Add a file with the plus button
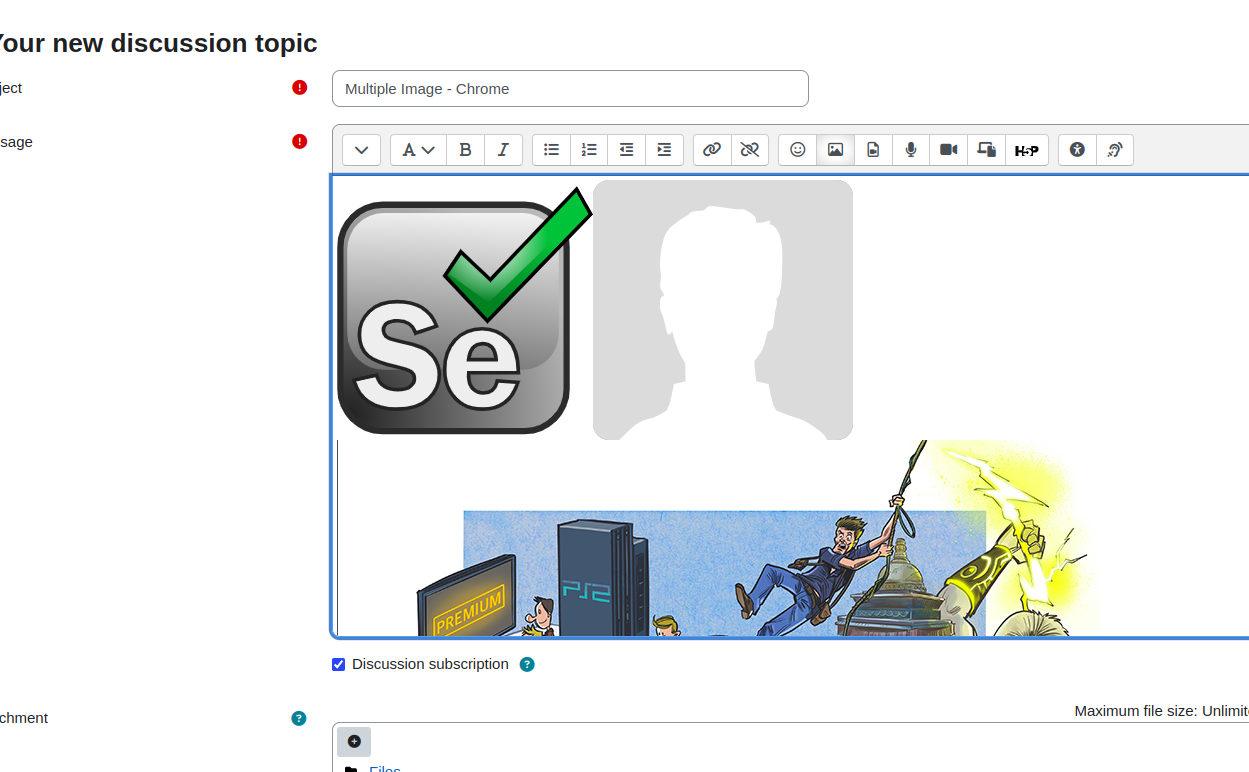 pos(354,741)
